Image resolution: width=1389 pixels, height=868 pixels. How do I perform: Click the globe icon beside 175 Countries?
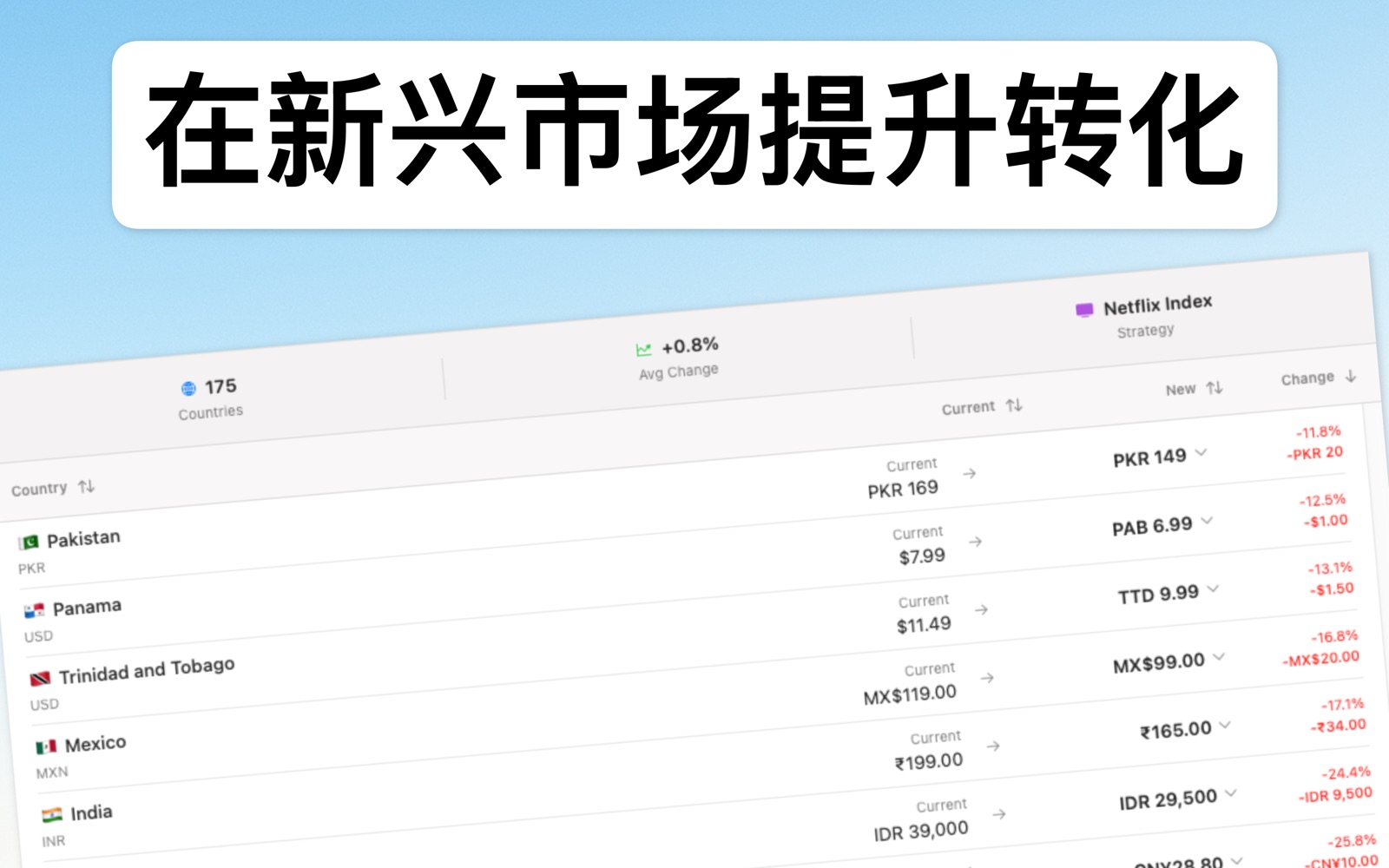coord(188,385)
